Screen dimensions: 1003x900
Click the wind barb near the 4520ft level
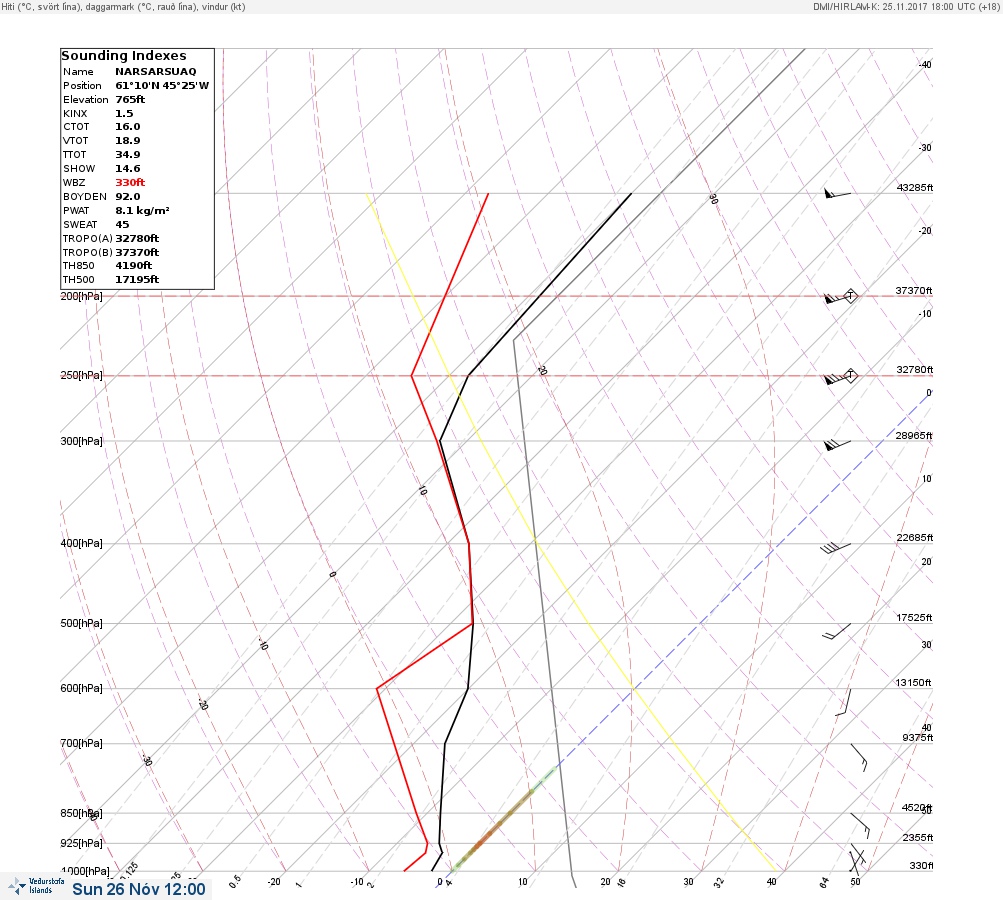[x=860, y=825]
